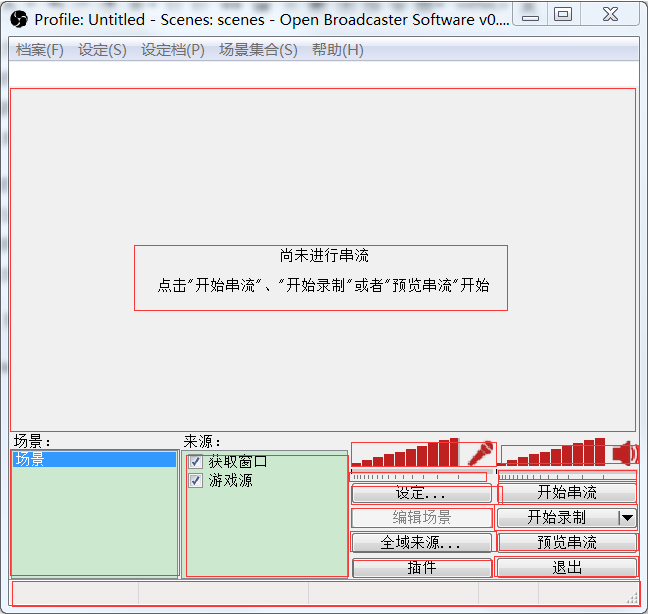
Task: Click the OBS logo in title bar
Action: pos(19,19)
